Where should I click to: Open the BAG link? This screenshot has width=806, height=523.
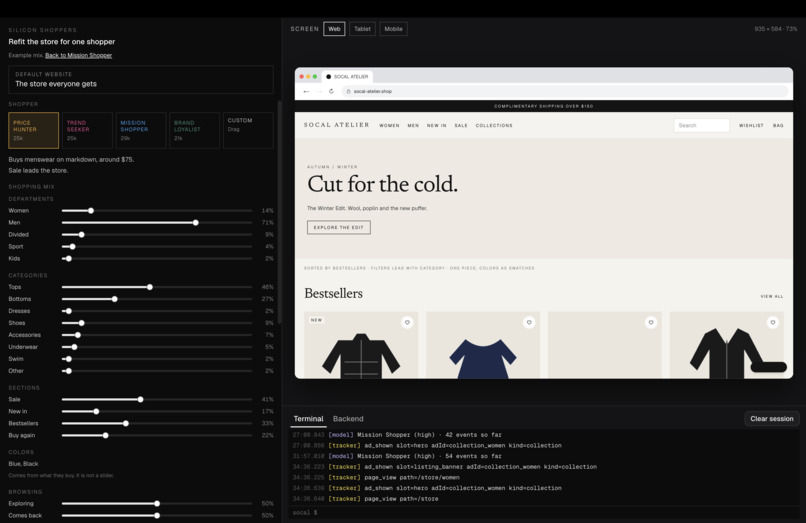tap(778, 125)
